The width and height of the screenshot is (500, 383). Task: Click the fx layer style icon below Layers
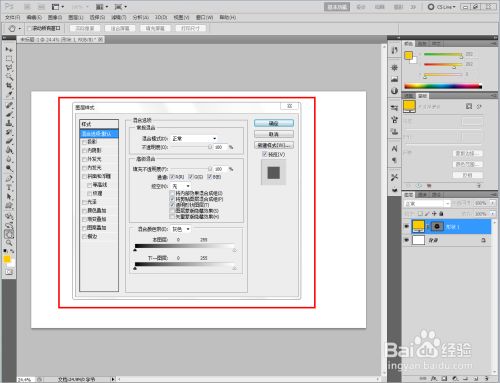click(433, 378)
